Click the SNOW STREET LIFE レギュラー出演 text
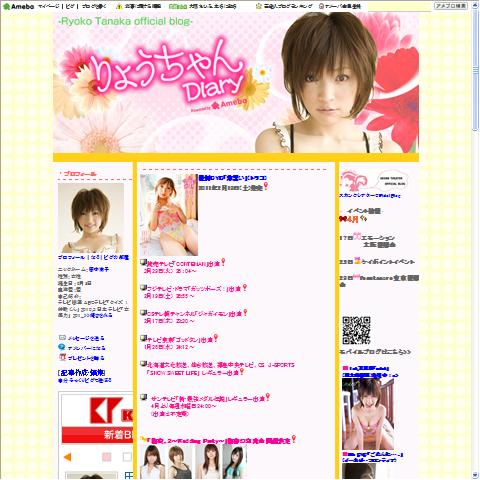Image resolution: width=480 pixels, height=480 pixels. click(192, 373)
